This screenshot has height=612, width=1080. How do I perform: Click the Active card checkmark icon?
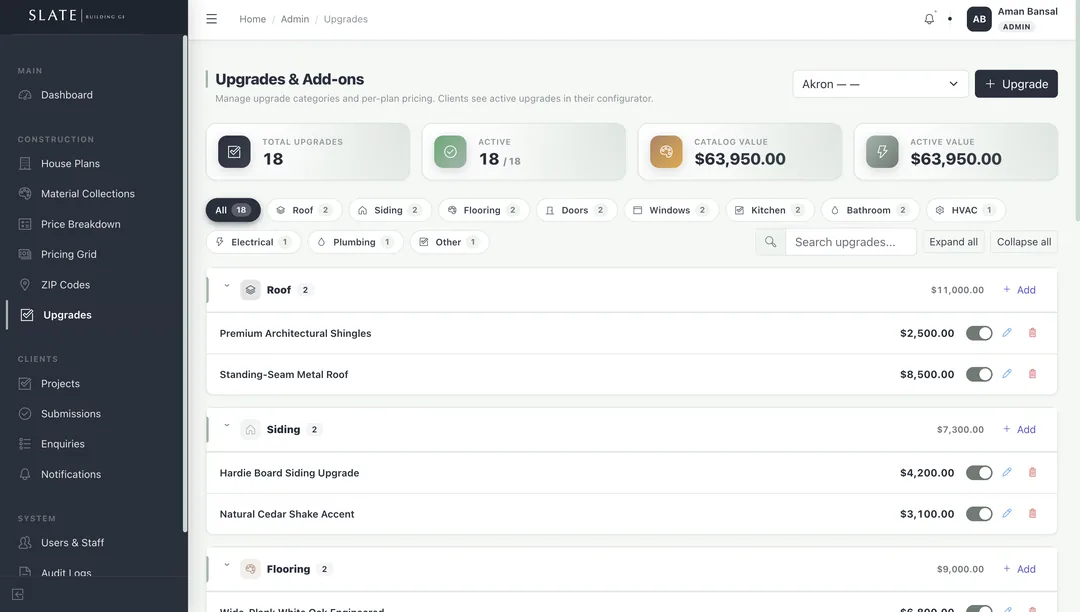tap(450, 151)
